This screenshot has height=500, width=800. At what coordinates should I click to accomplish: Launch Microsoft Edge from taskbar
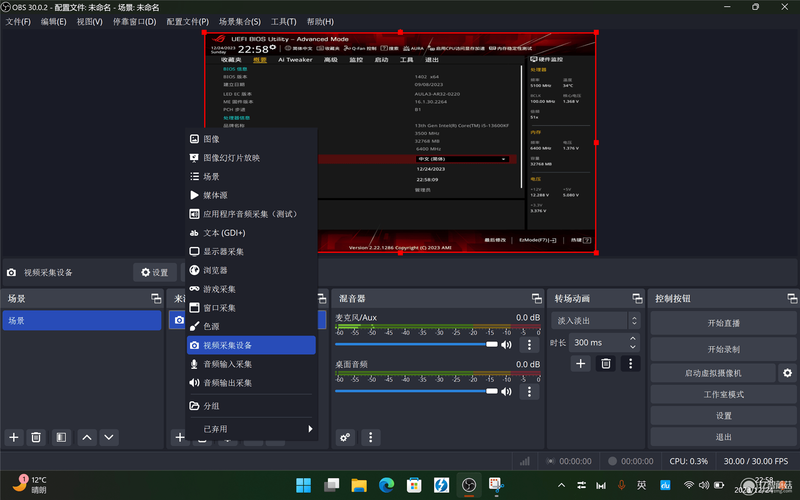[x=386, y=485]
